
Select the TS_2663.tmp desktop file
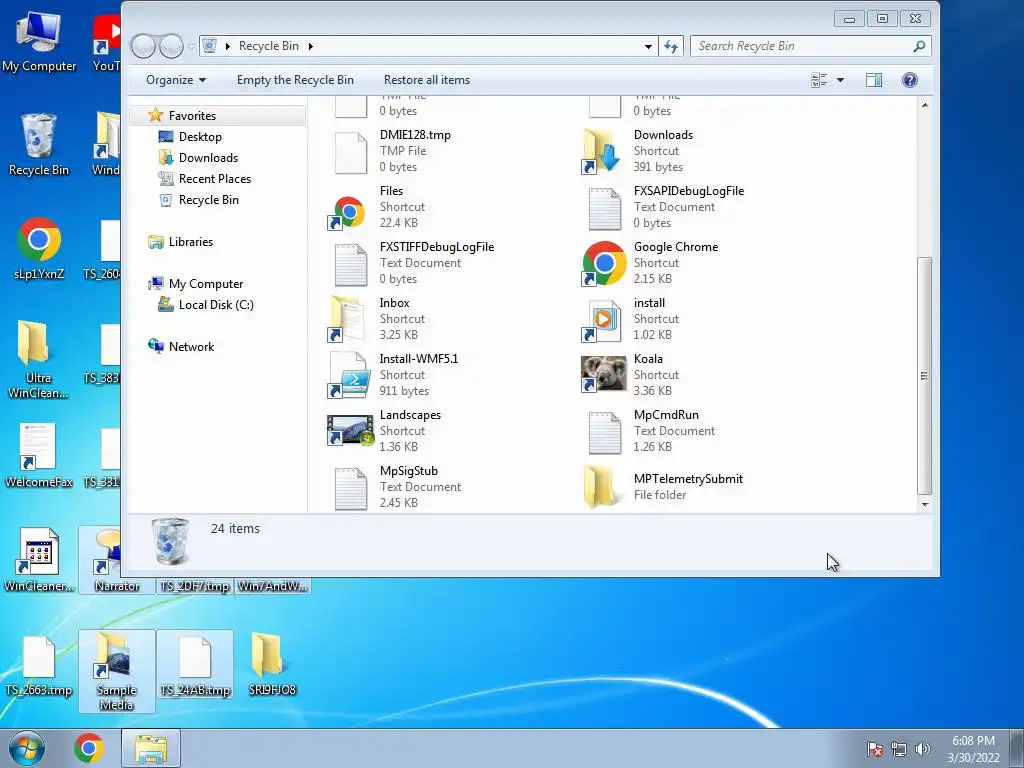pyautogui.click(x=39, y=666)
